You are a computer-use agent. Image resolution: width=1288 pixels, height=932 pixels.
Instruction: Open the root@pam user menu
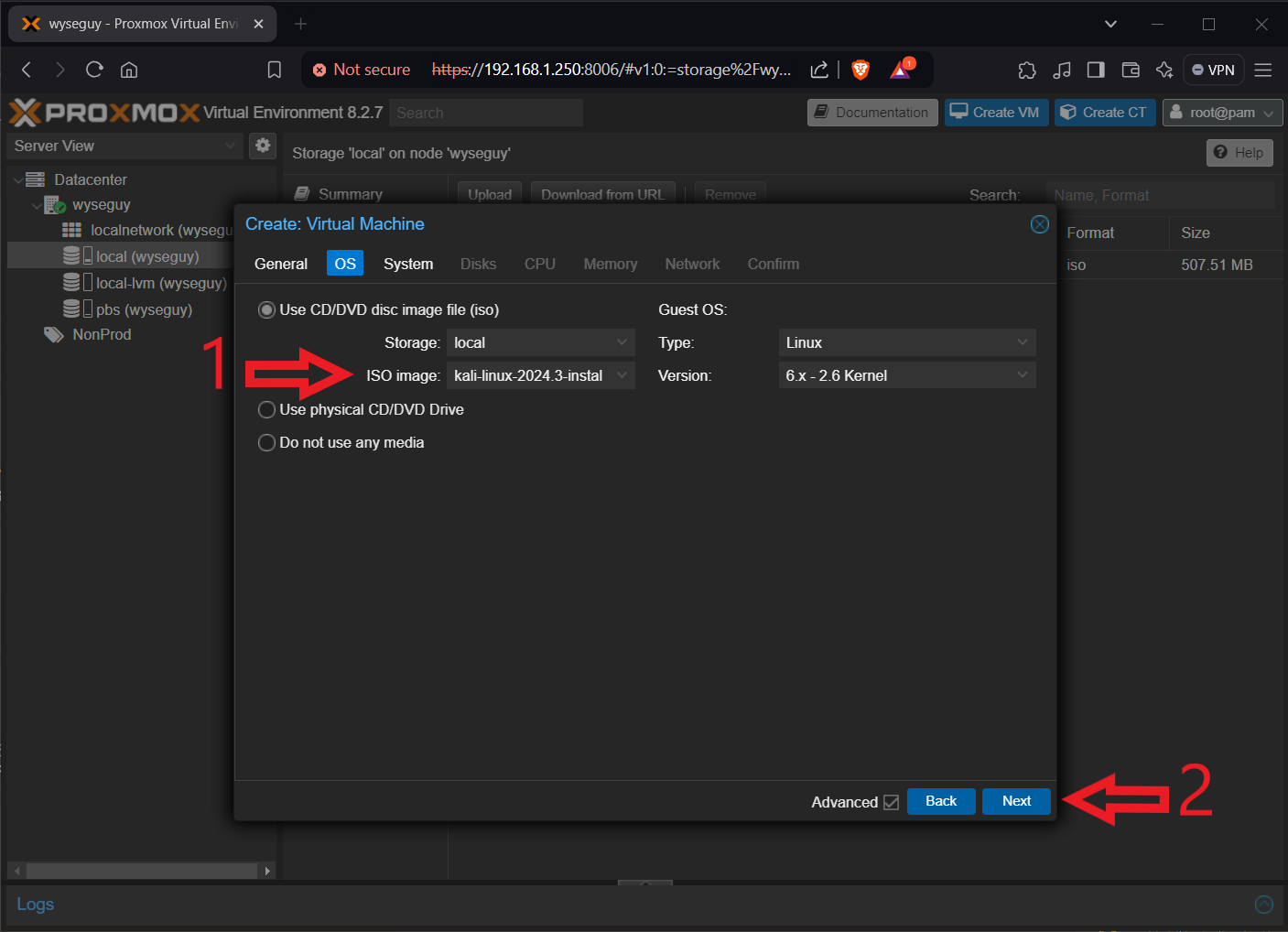[1222, 113]
